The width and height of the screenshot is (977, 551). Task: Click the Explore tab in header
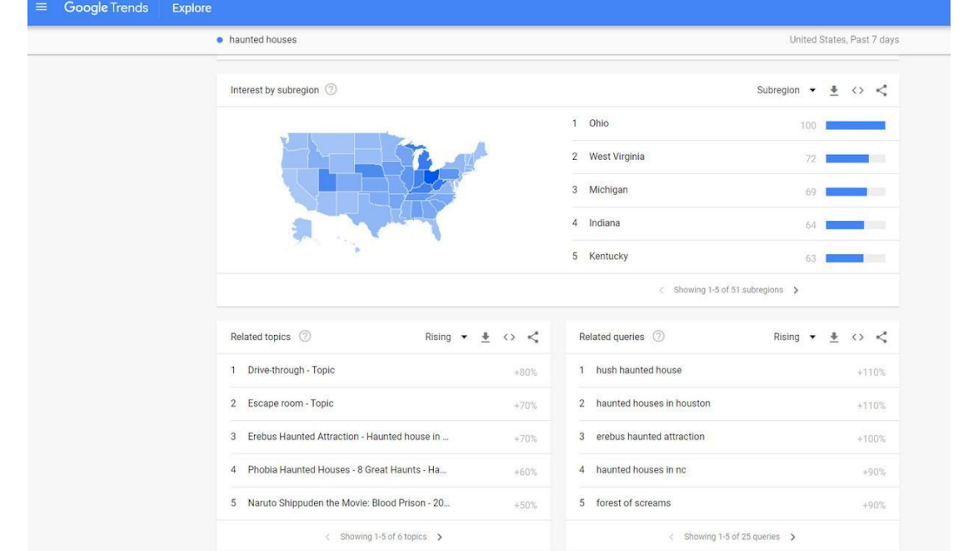191,8
